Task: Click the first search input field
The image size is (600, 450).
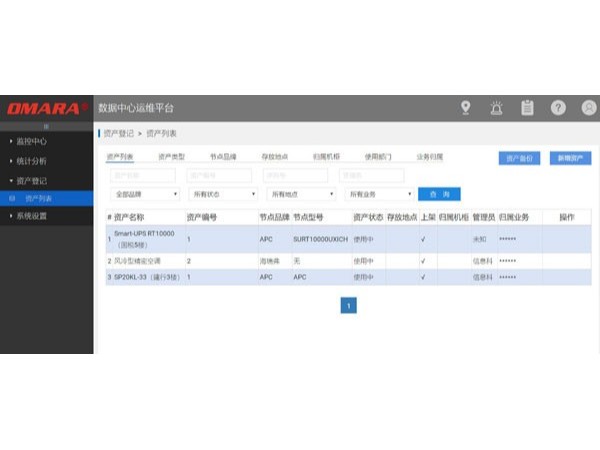Action: pyautogui.click(x=144, y=175)
